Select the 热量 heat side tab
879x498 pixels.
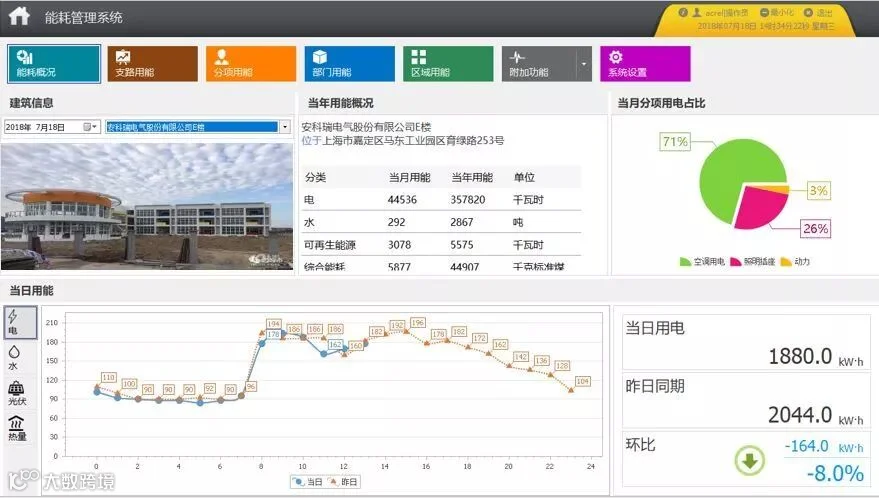[x=17, y=428]
